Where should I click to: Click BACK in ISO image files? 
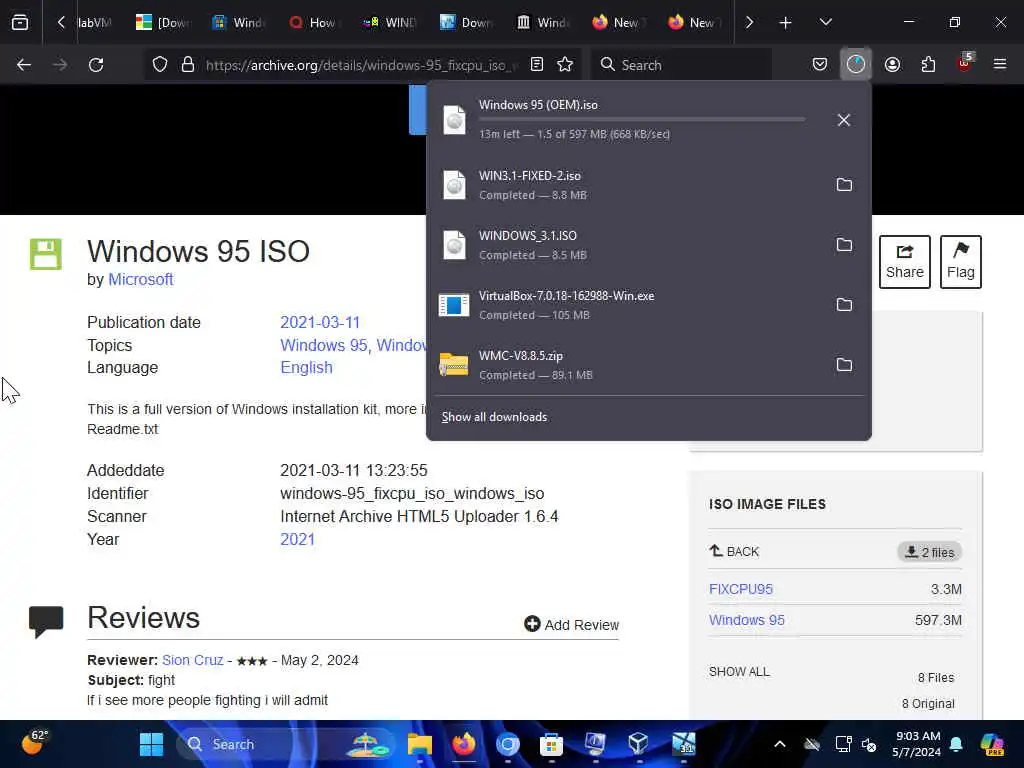735,551
